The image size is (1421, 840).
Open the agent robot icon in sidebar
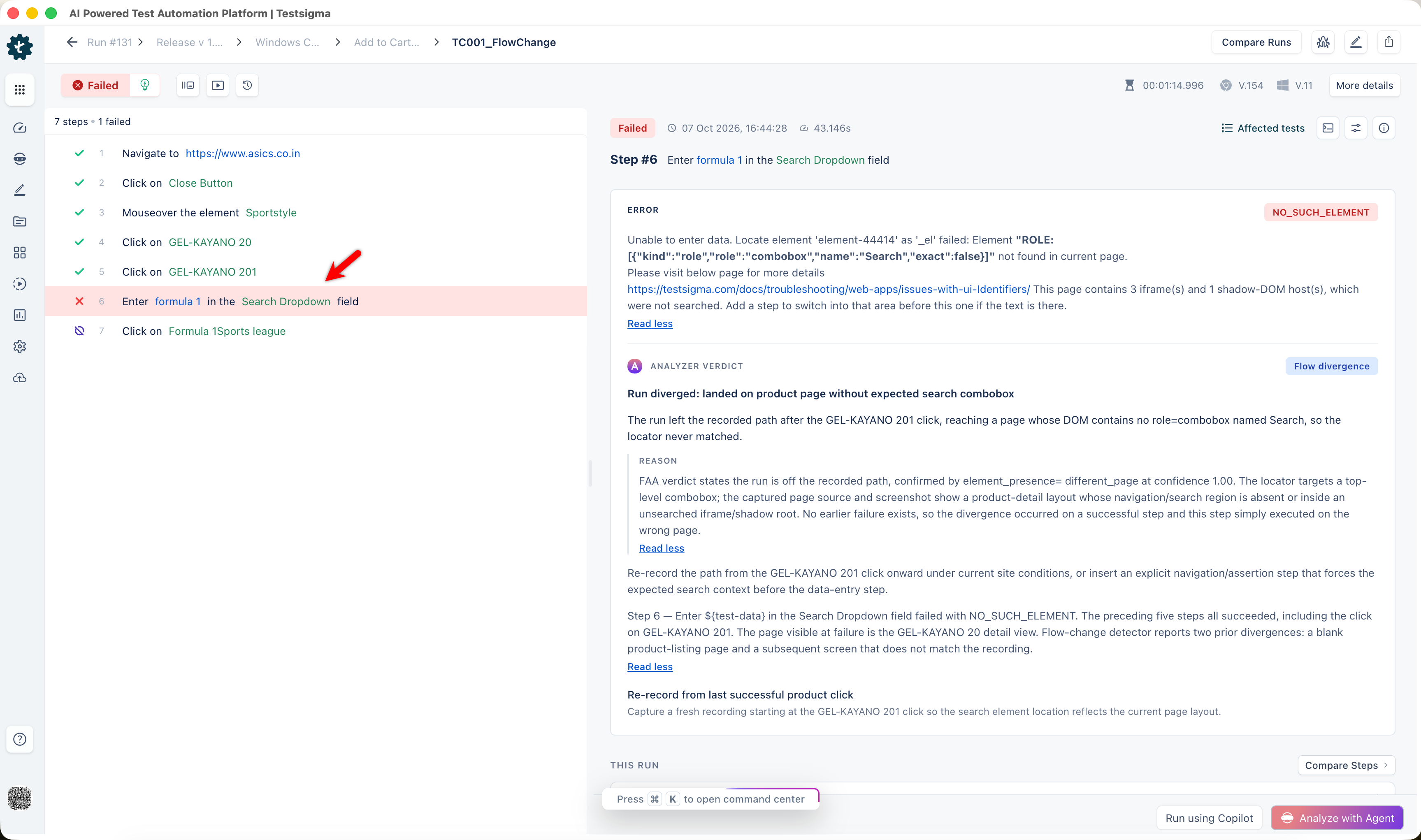tap(20, 159)
